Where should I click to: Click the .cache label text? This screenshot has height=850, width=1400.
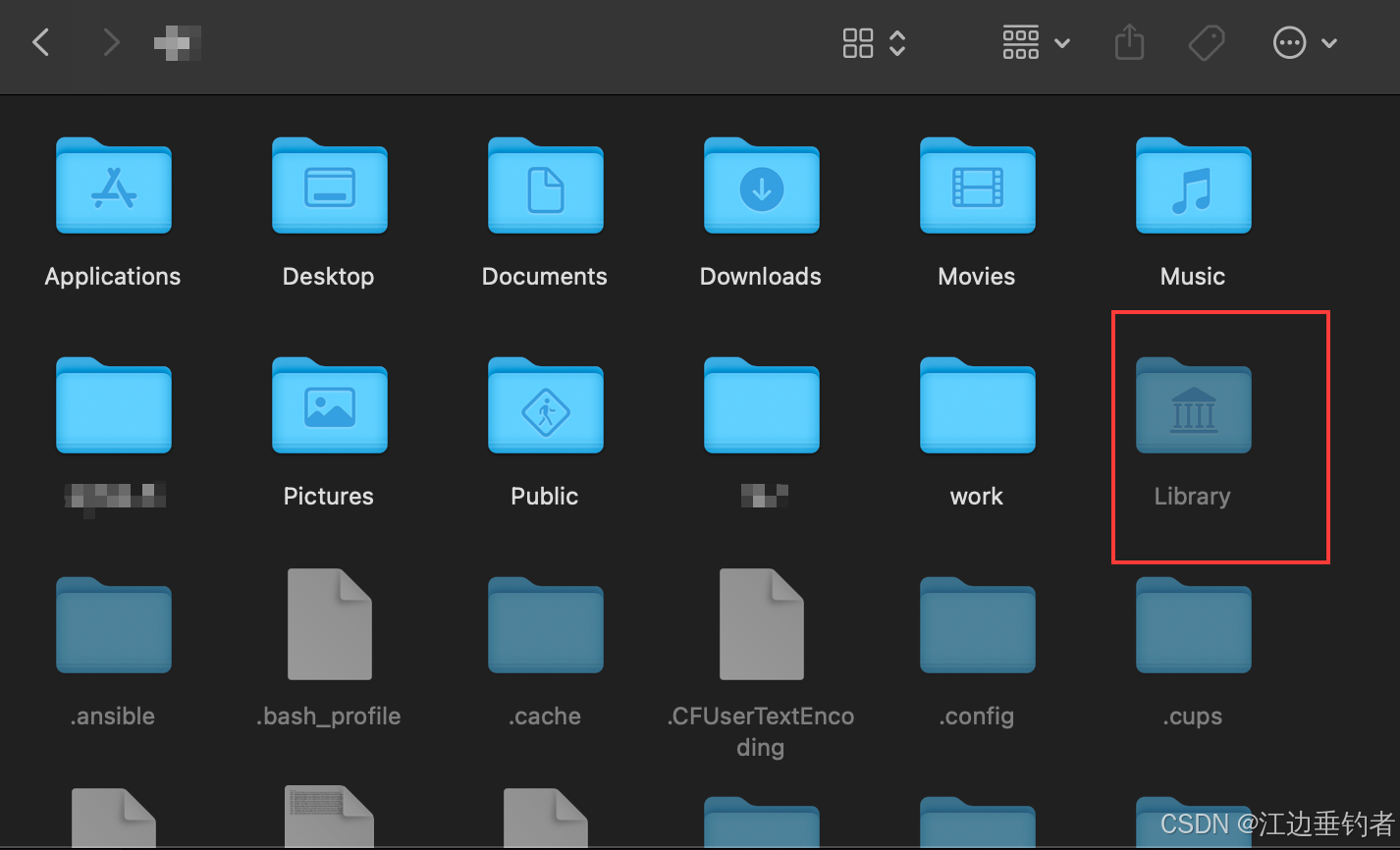click(545, 717)
